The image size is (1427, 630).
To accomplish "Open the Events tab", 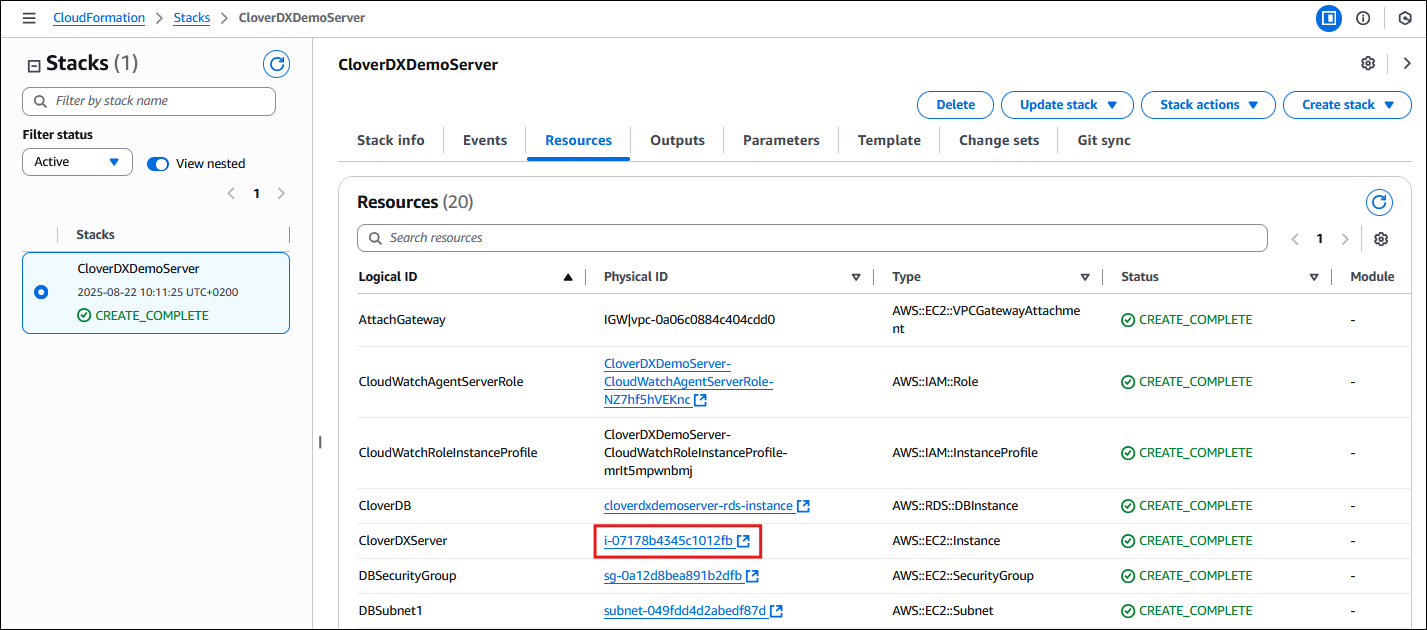I will click(484, 140).
